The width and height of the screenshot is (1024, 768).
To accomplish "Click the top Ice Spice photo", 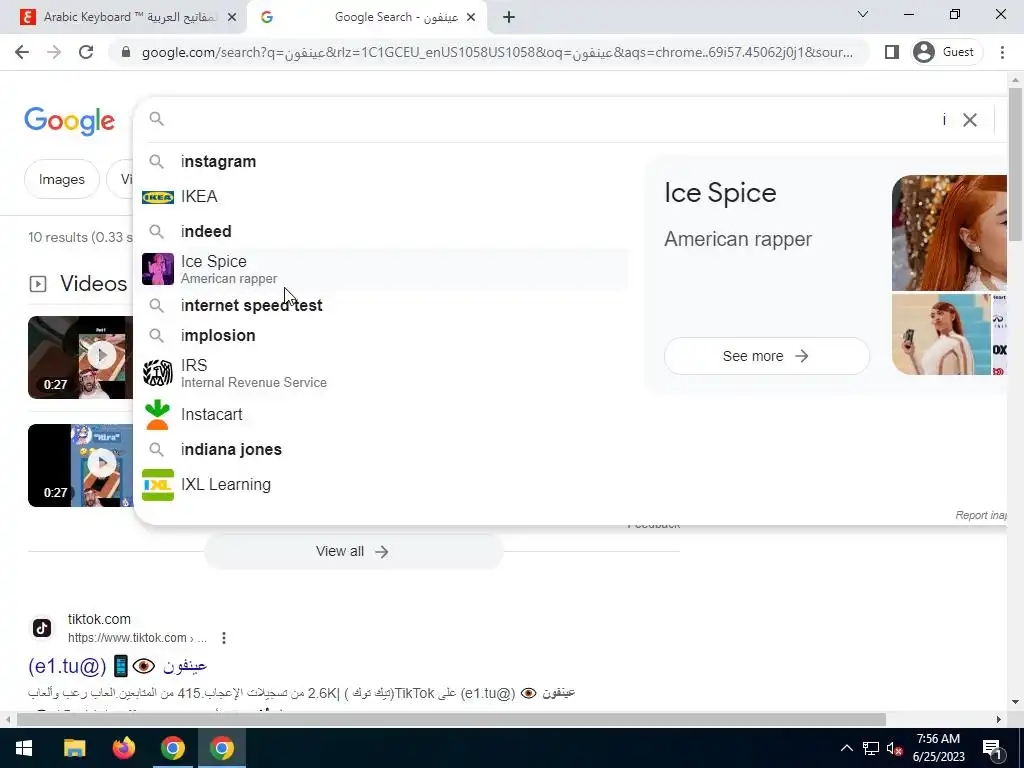I will click(x=949, y=232).
